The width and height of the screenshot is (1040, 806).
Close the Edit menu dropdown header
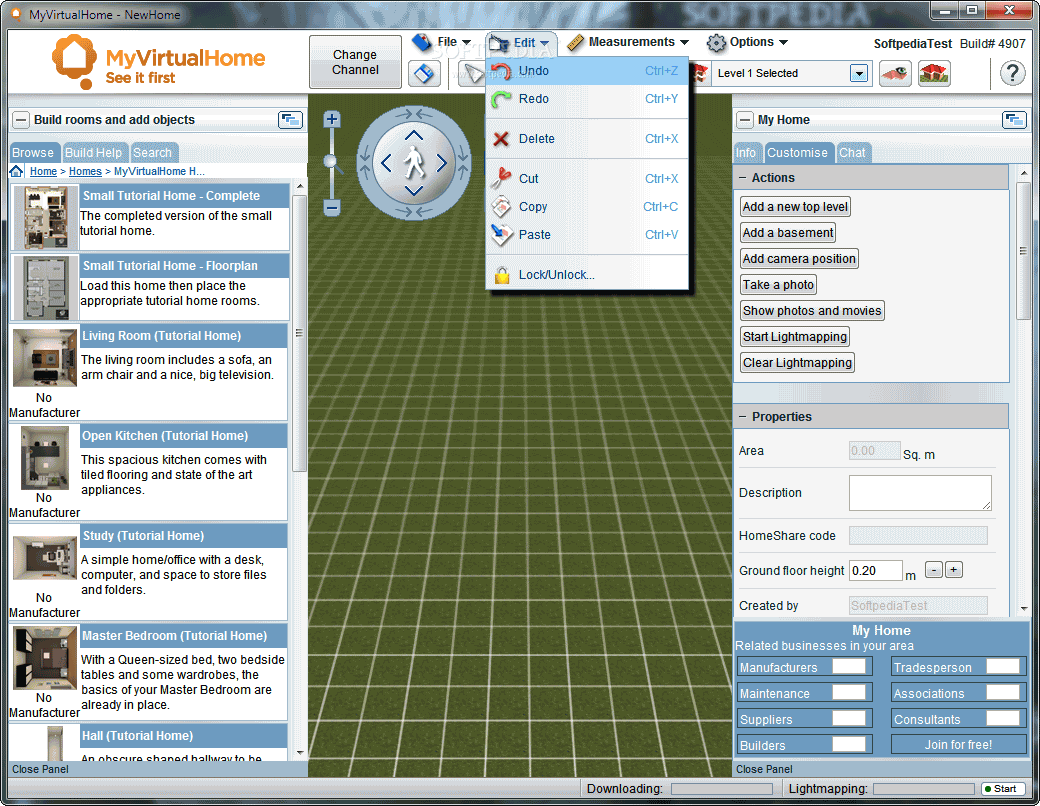coord(521,43)
